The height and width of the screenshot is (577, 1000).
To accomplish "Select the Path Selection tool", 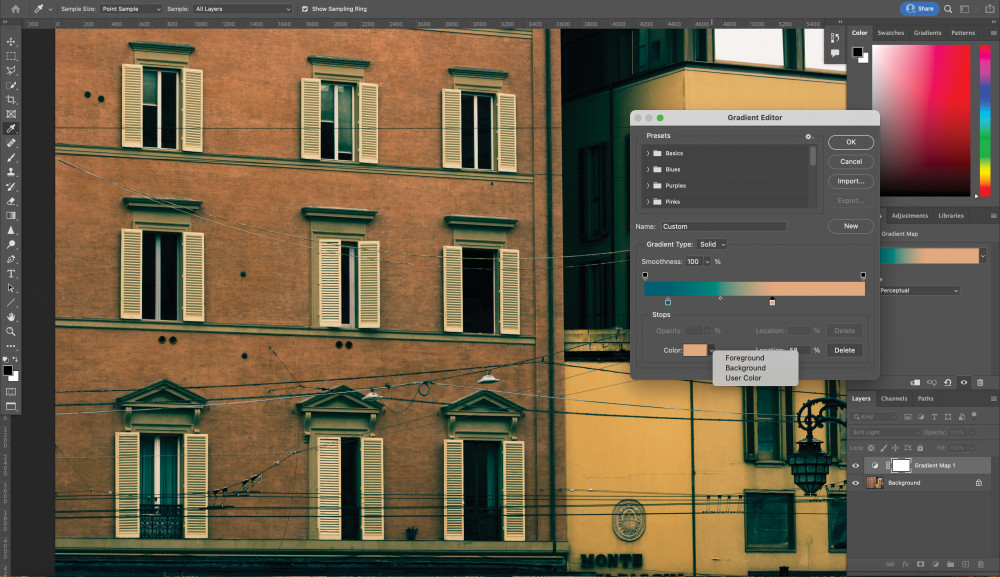I will click(11, 288).
